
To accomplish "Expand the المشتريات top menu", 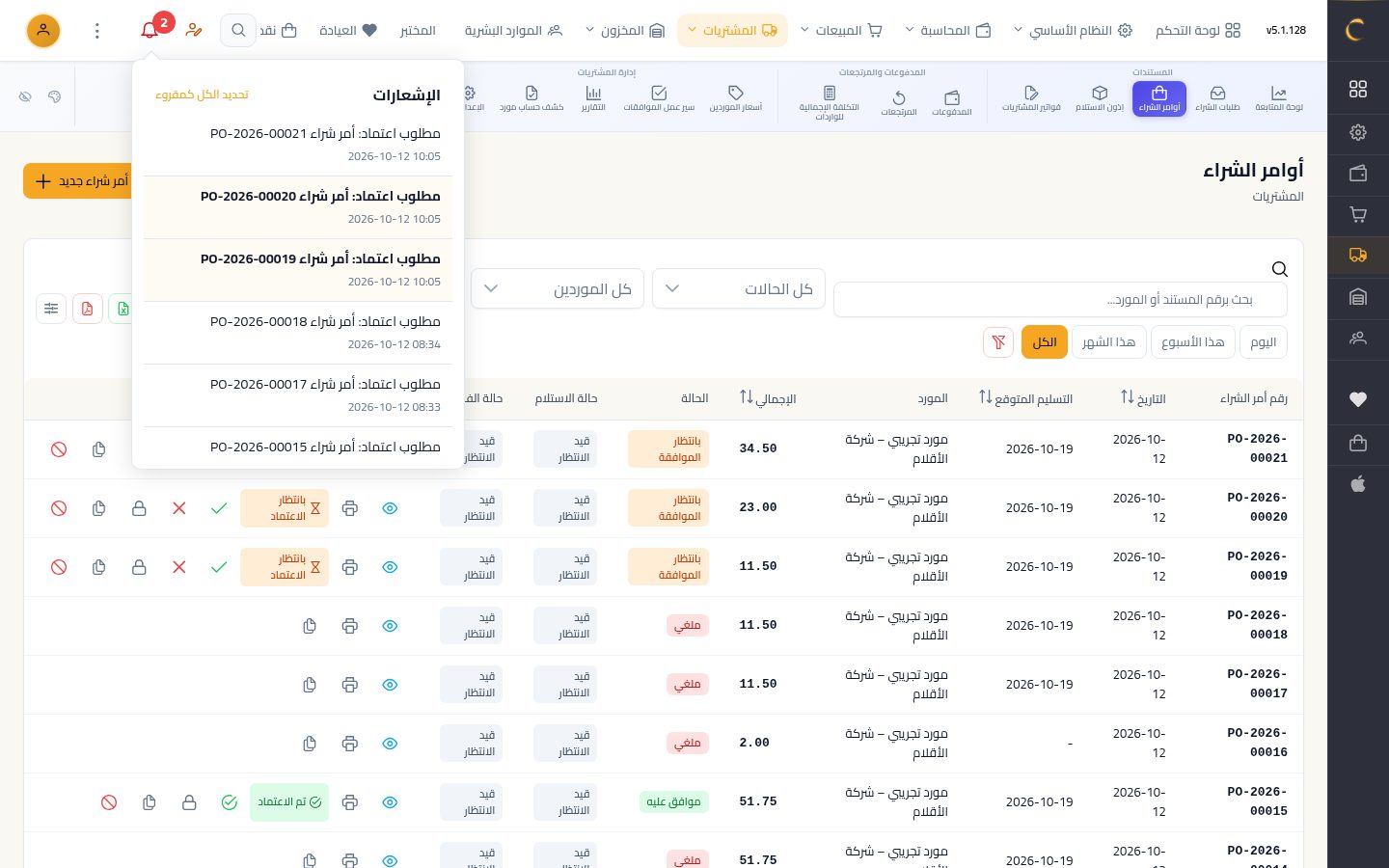I will point(732,31).
